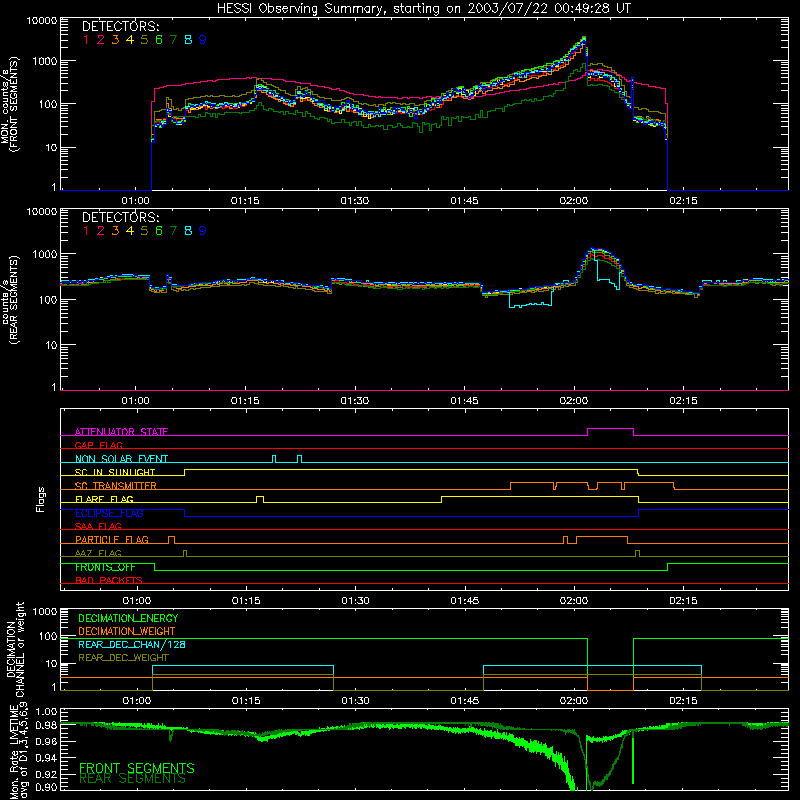Click the short flare flag pulse near 01:17
800x800 pixels.
click(260, 499)
